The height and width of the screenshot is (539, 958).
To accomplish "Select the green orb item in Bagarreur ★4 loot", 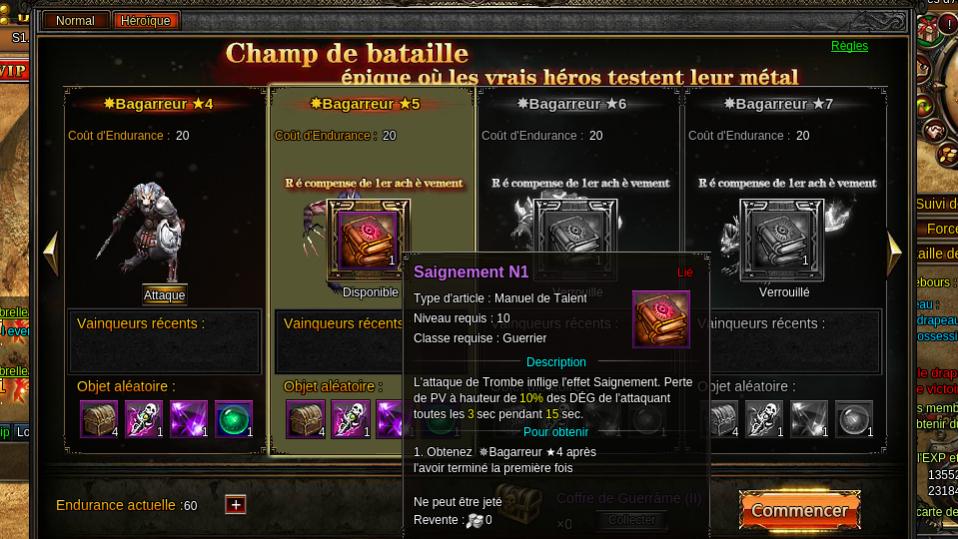I will point(233,419).
